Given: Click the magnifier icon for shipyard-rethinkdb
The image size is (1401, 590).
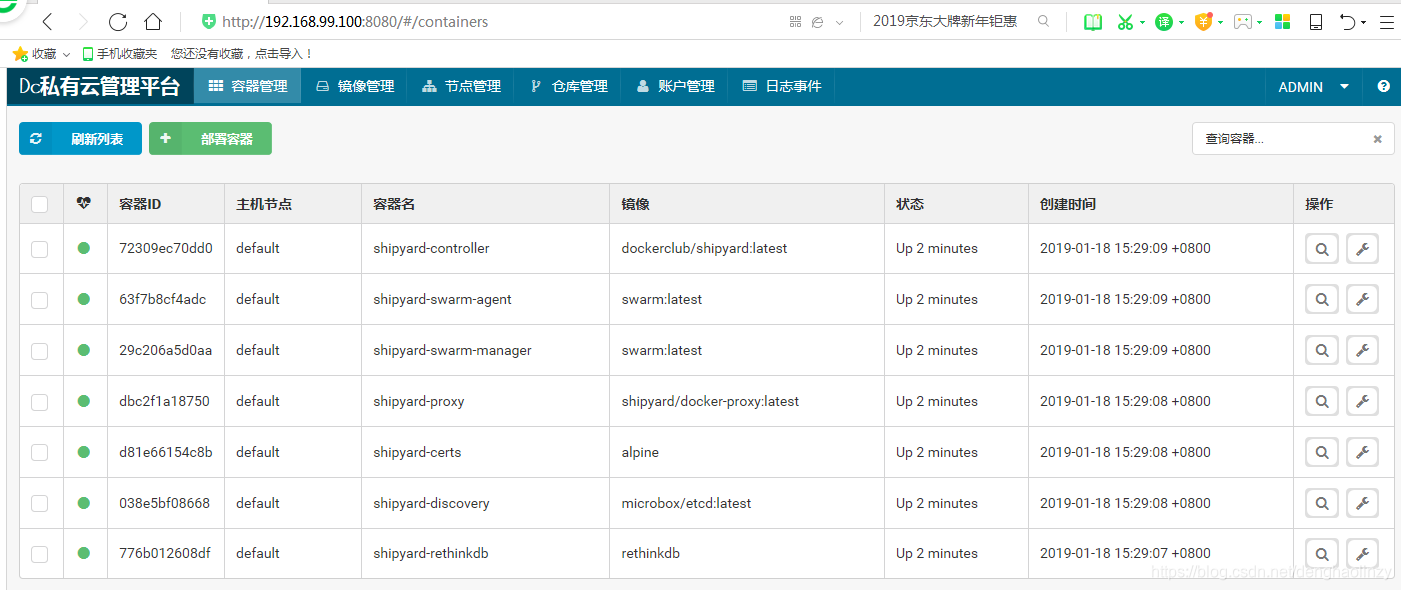Looking at the screenshot, I should (1322, 554).
